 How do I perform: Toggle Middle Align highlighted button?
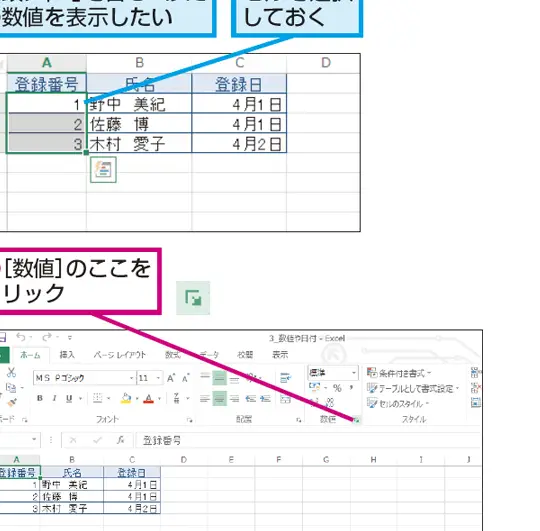tap(219, 378)
